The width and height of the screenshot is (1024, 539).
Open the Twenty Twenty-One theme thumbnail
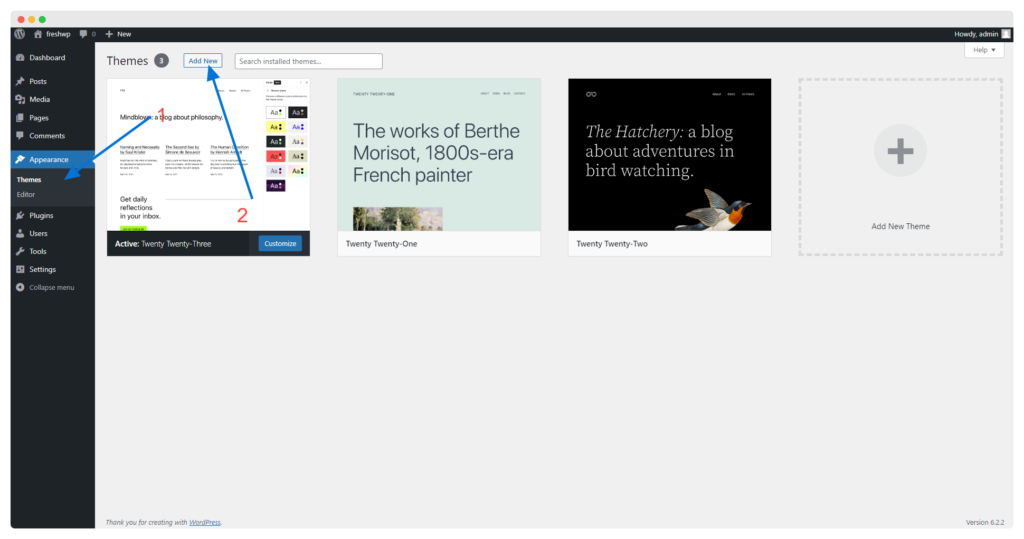(439, 155)
